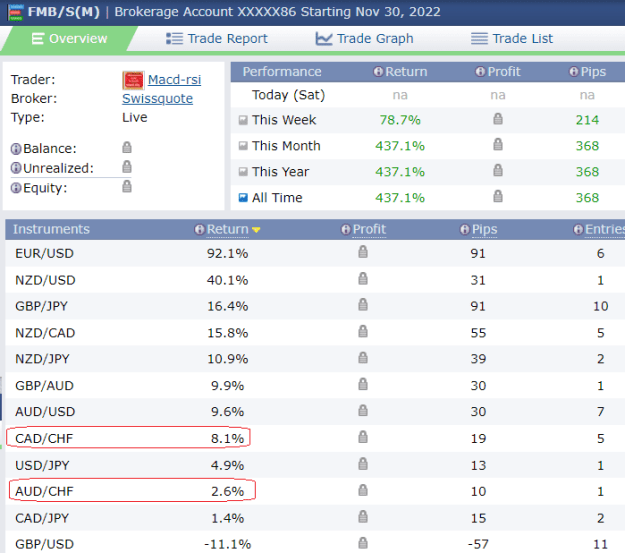Sort instruments by the Entries column
The image size is (625, 553).
pyautogui.click(x=605, y=229)
